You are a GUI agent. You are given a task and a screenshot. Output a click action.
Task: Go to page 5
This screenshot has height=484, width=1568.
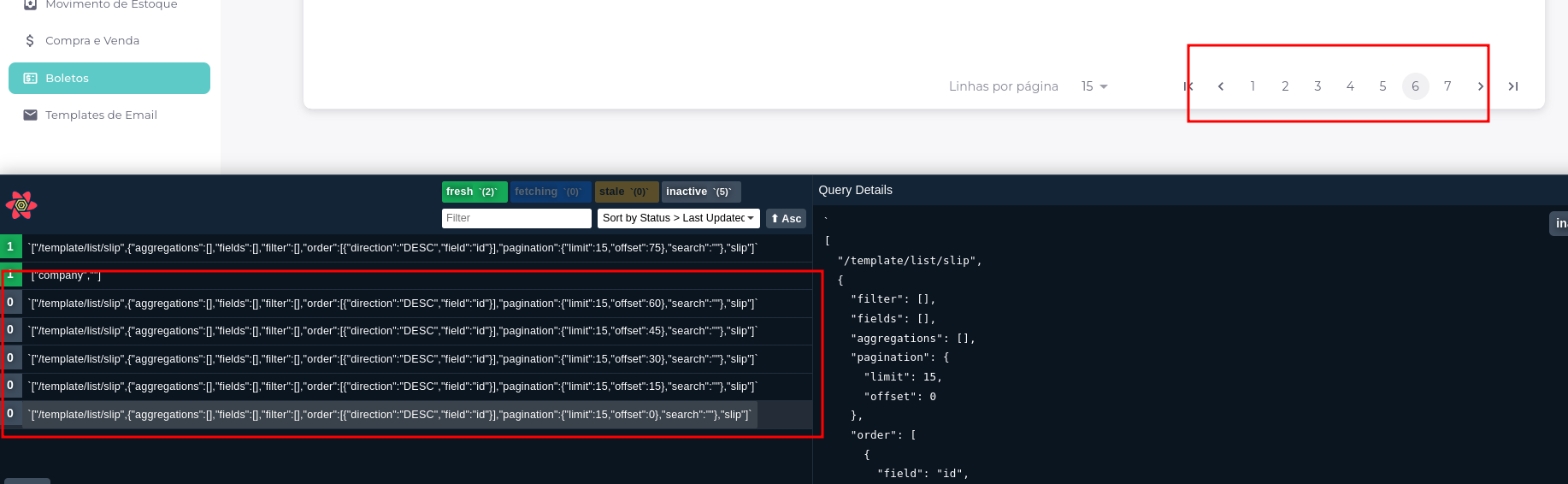click(1383, 86)
